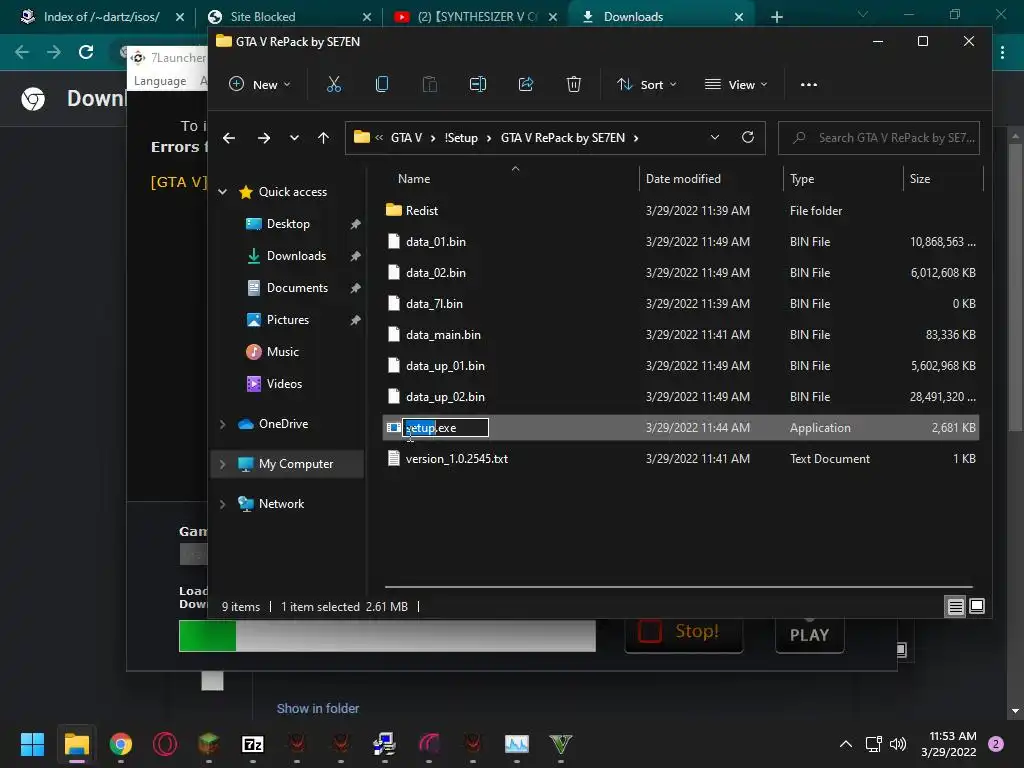Click Explorer horizontal scrollbar

click(679, 586)
